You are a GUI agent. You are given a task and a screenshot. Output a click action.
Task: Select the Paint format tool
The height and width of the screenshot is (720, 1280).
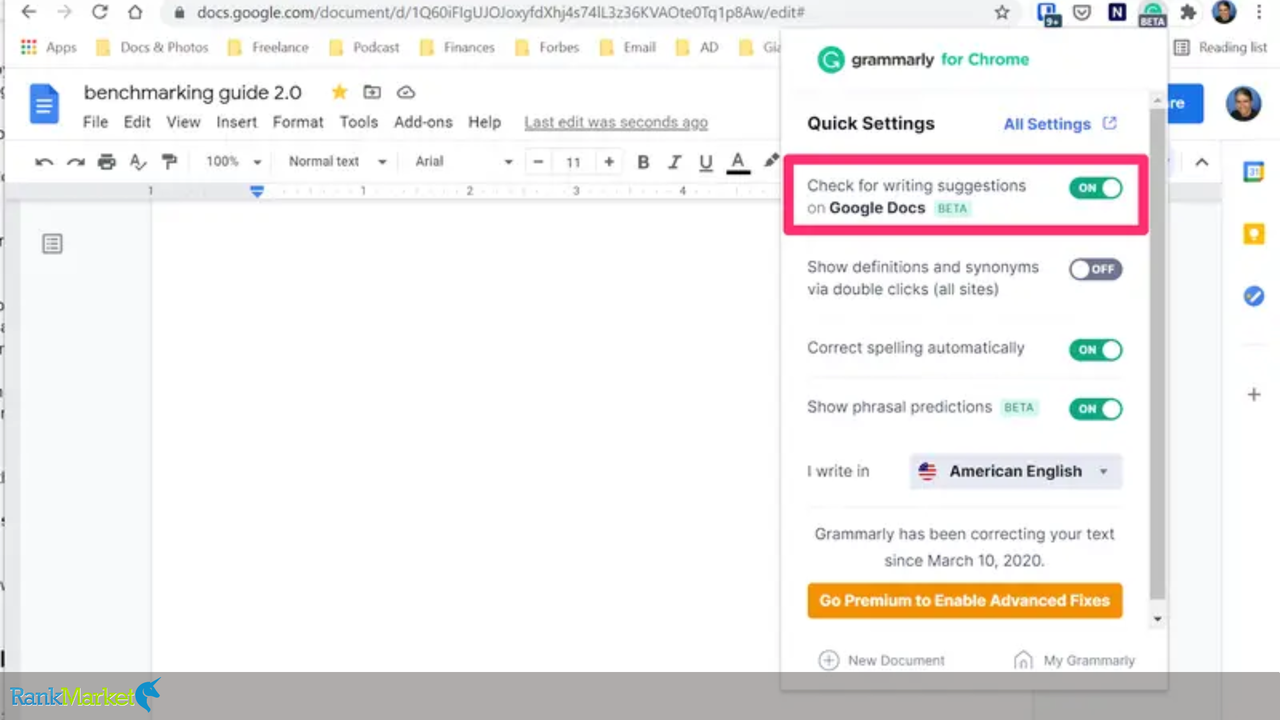pyautogui.click(x=169, y=162)
